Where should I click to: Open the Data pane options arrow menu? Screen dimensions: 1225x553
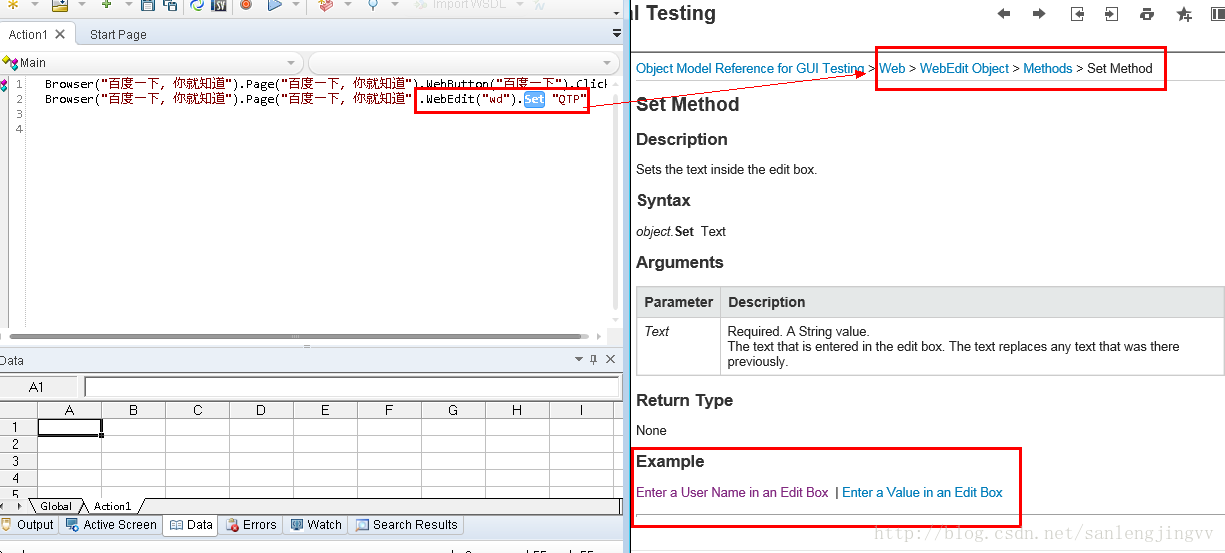(x=578, y=360)
